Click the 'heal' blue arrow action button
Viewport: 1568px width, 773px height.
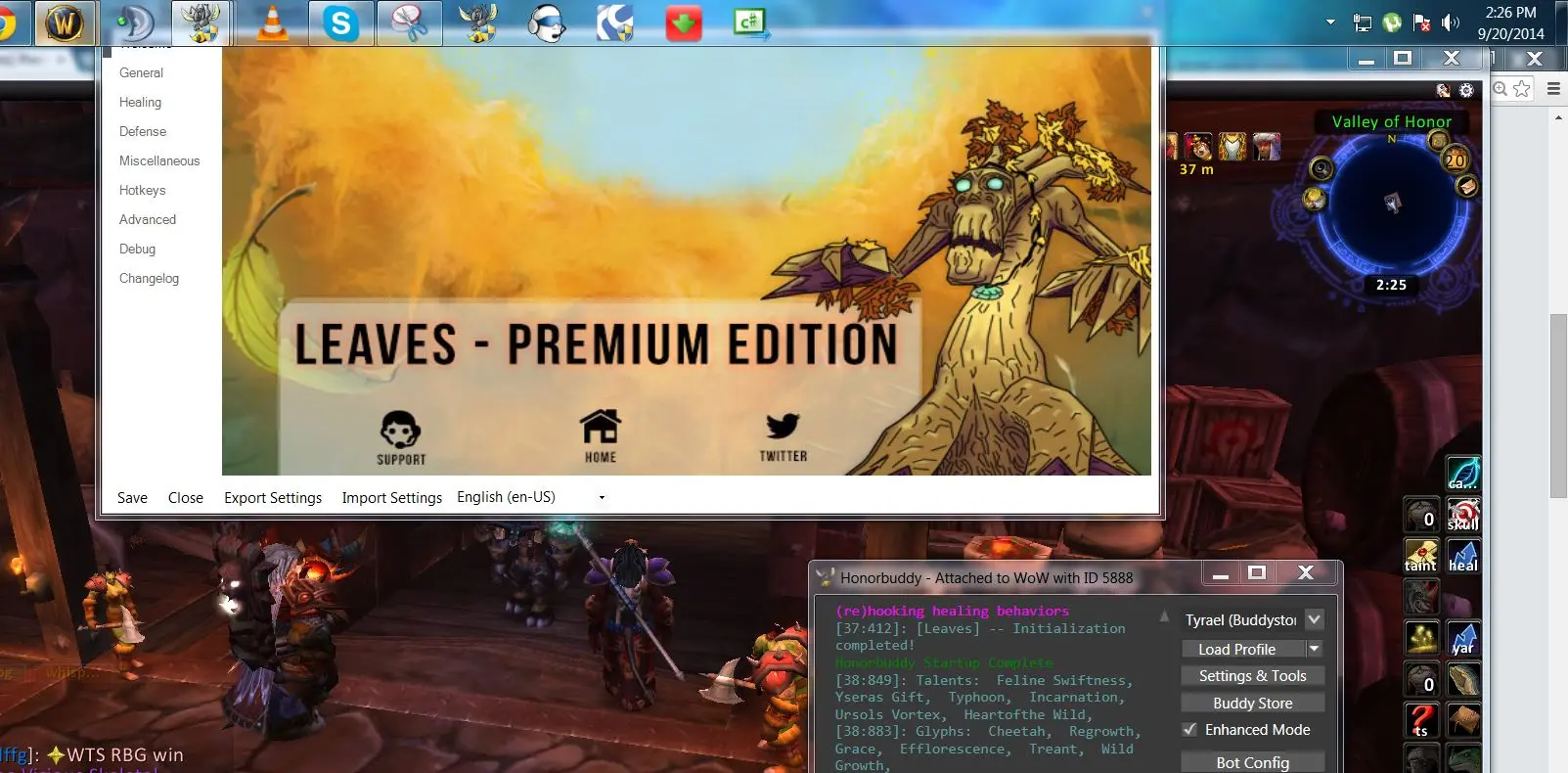(1463, 556)
